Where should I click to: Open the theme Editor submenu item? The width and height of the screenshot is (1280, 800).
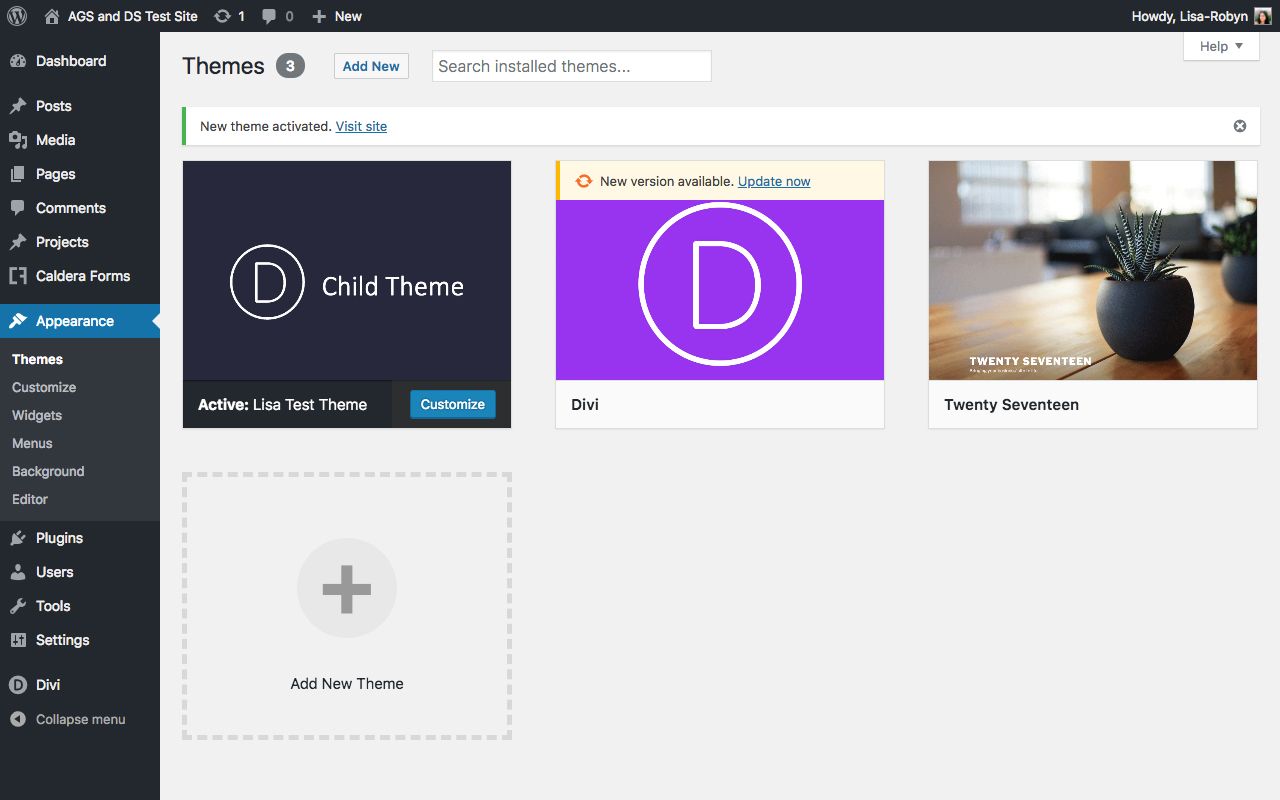(x=30, y=499)
